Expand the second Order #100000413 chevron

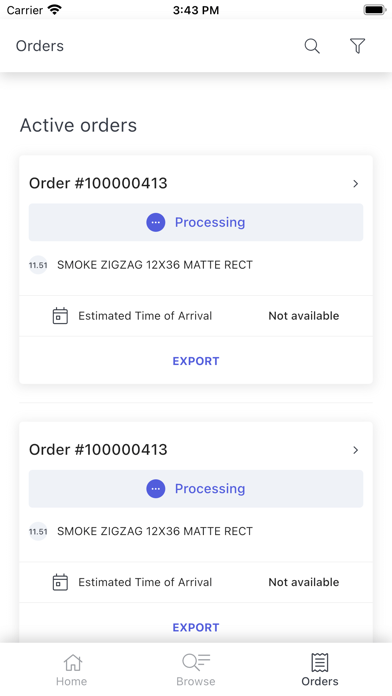tap(356, 450)
